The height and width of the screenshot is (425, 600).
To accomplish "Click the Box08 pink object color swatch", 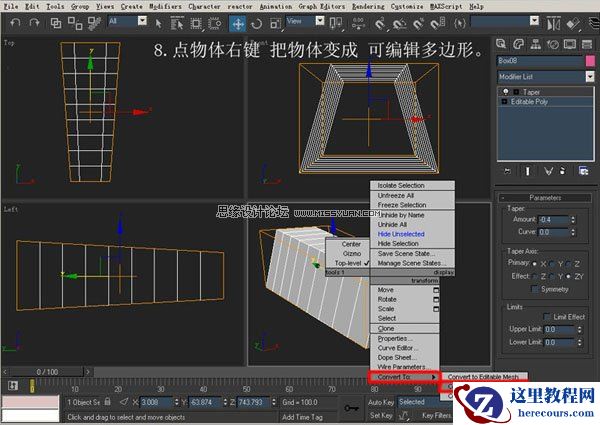I will (590, 61).
